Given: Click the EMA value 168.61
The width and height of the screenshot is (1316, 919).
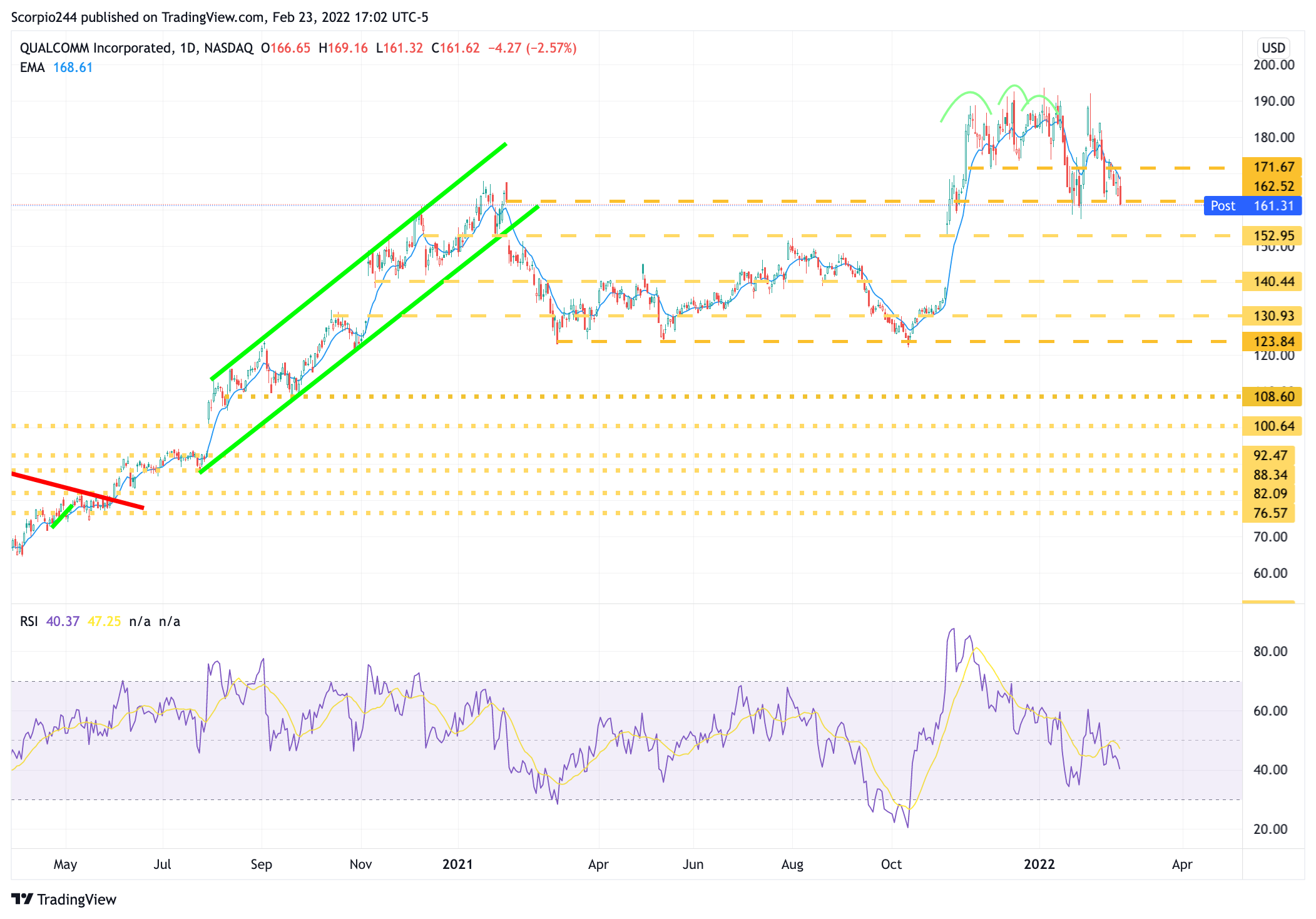Looking at the screenshot, I should click(73, 68).
